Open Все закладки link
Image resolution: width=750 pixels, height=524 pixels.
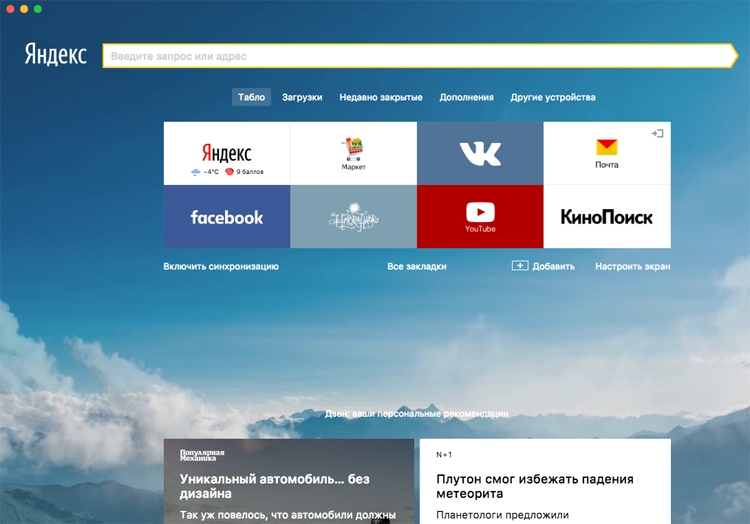coord(417,266)
